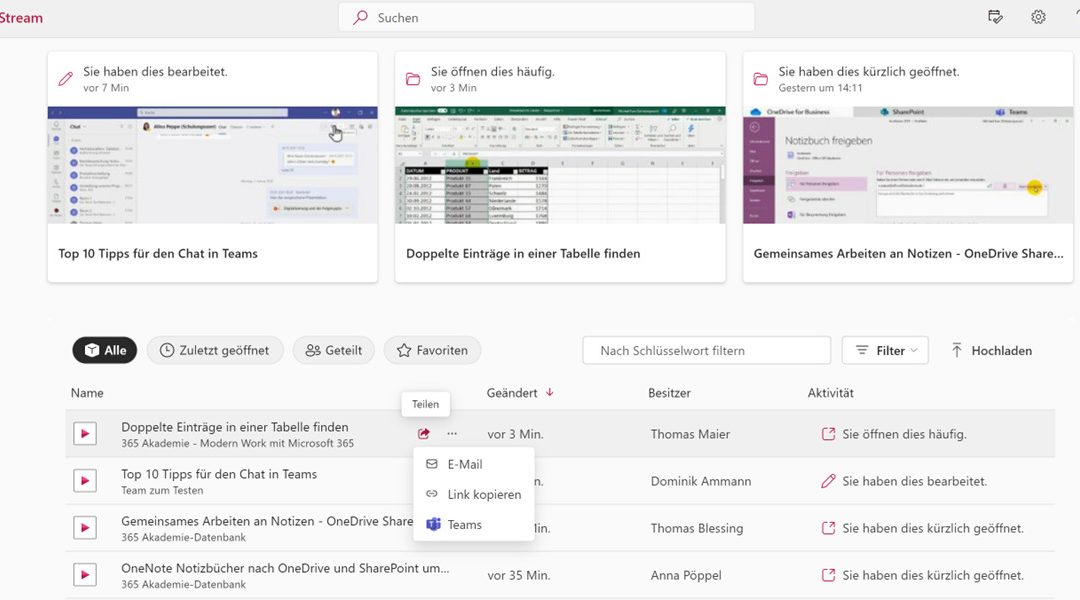Open the more options ellipsis on Doppelte Einträge row

(x=451, y=433)
